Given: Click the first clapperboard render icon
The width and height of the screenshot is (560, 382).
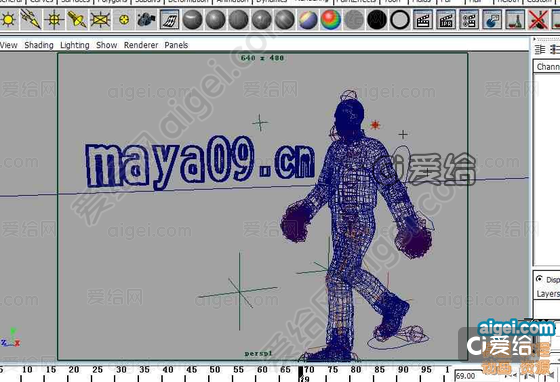Looking at the screenshot, I should tap(423, 19).
